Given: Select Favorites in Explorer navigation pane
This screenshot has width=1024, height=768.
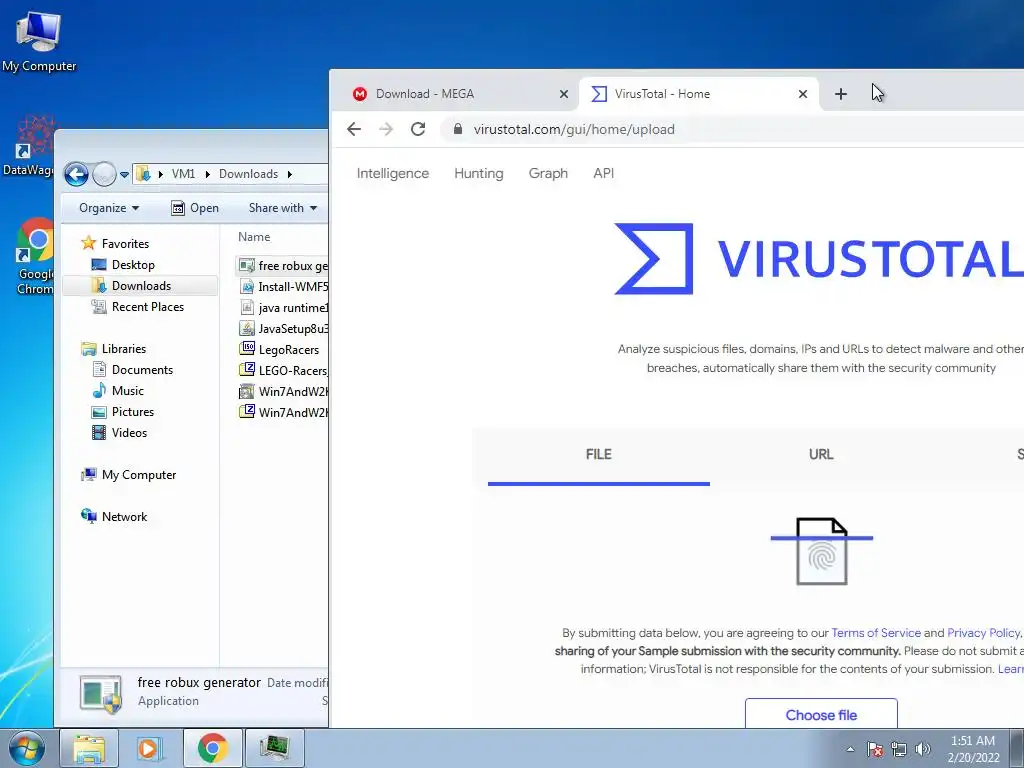Looking at the screenshot, I should [x=115, y=244].
